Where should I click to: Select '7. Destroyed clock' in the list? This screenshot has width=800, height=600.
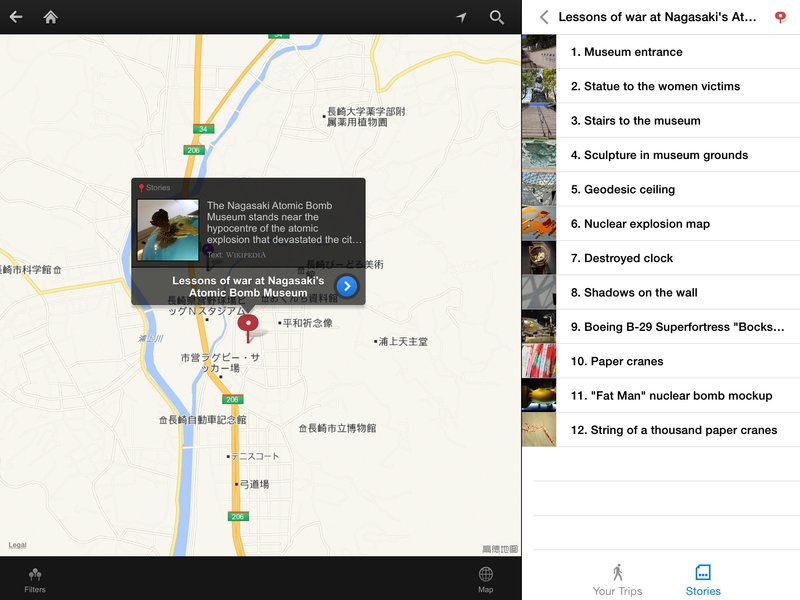(x=661, y=258)
